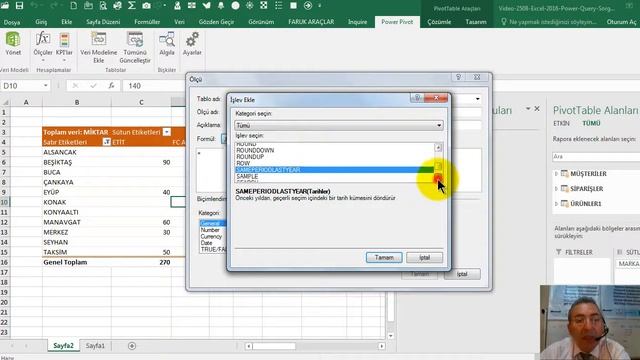This screenshot has width=640, height=360.
Task: Click the Ara field search box
Action: [x=596, y=157]
